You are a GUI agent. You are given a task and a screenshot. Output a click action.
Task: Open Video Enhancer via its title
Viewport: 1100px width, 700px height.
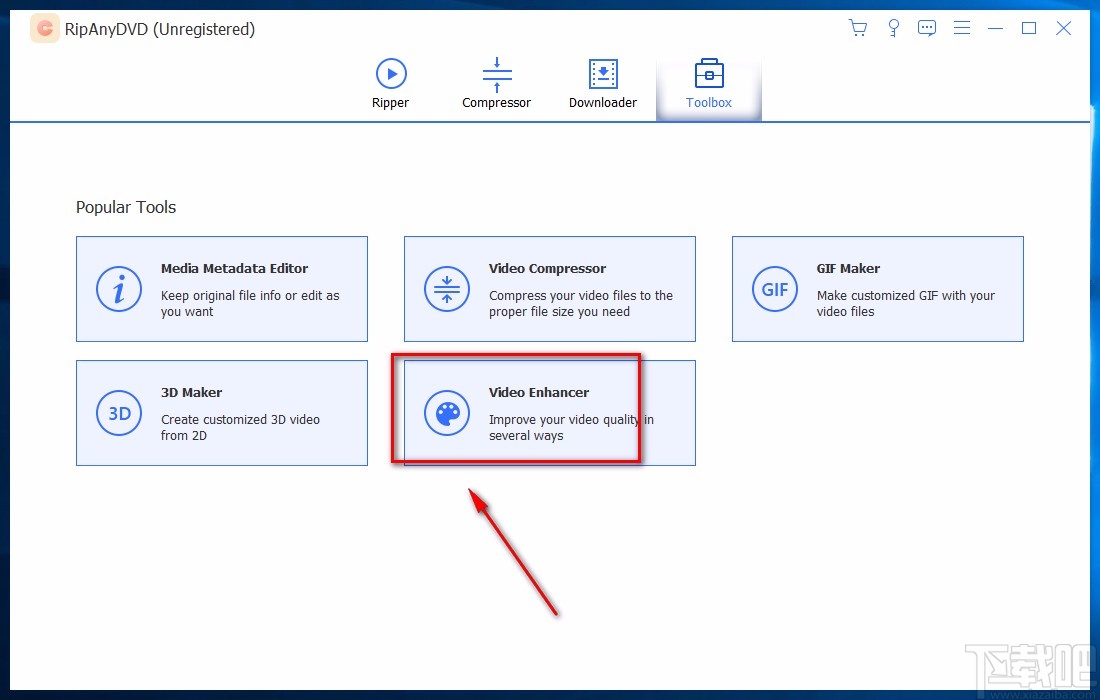539,393
